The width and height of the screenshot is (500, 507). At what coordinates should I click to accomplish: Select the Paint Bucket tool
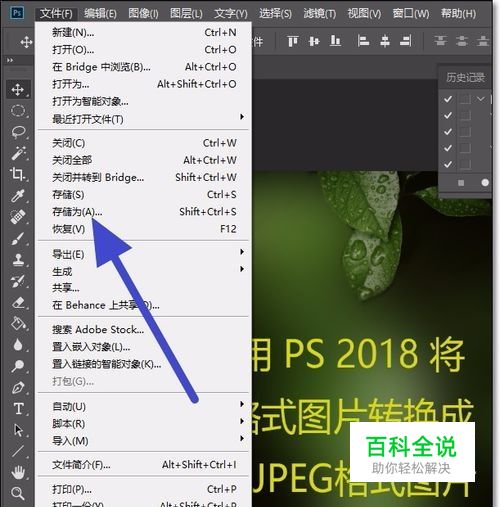point(18,323)
